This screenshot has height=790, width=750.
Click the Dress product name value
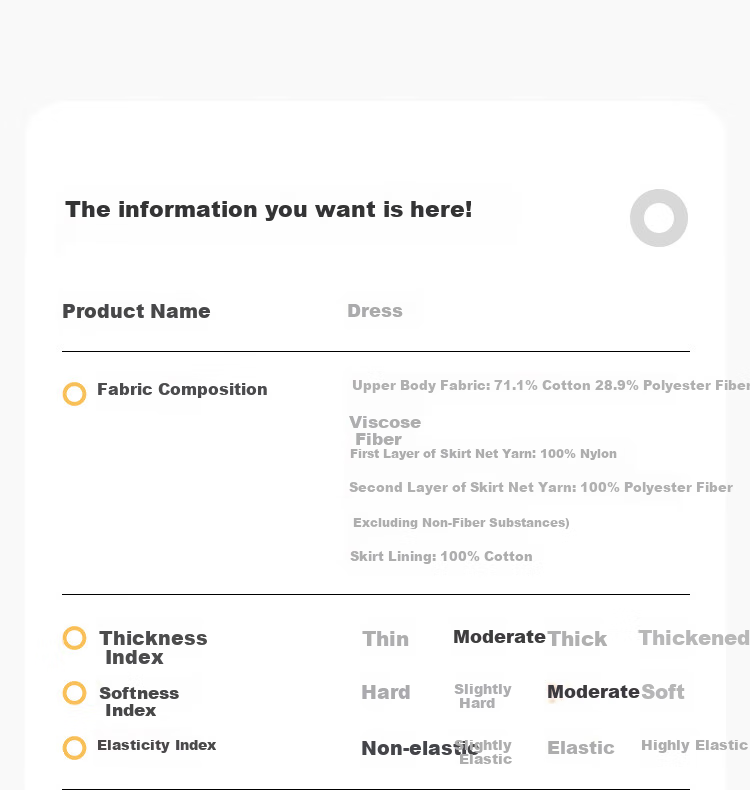[x=375, y=311]
